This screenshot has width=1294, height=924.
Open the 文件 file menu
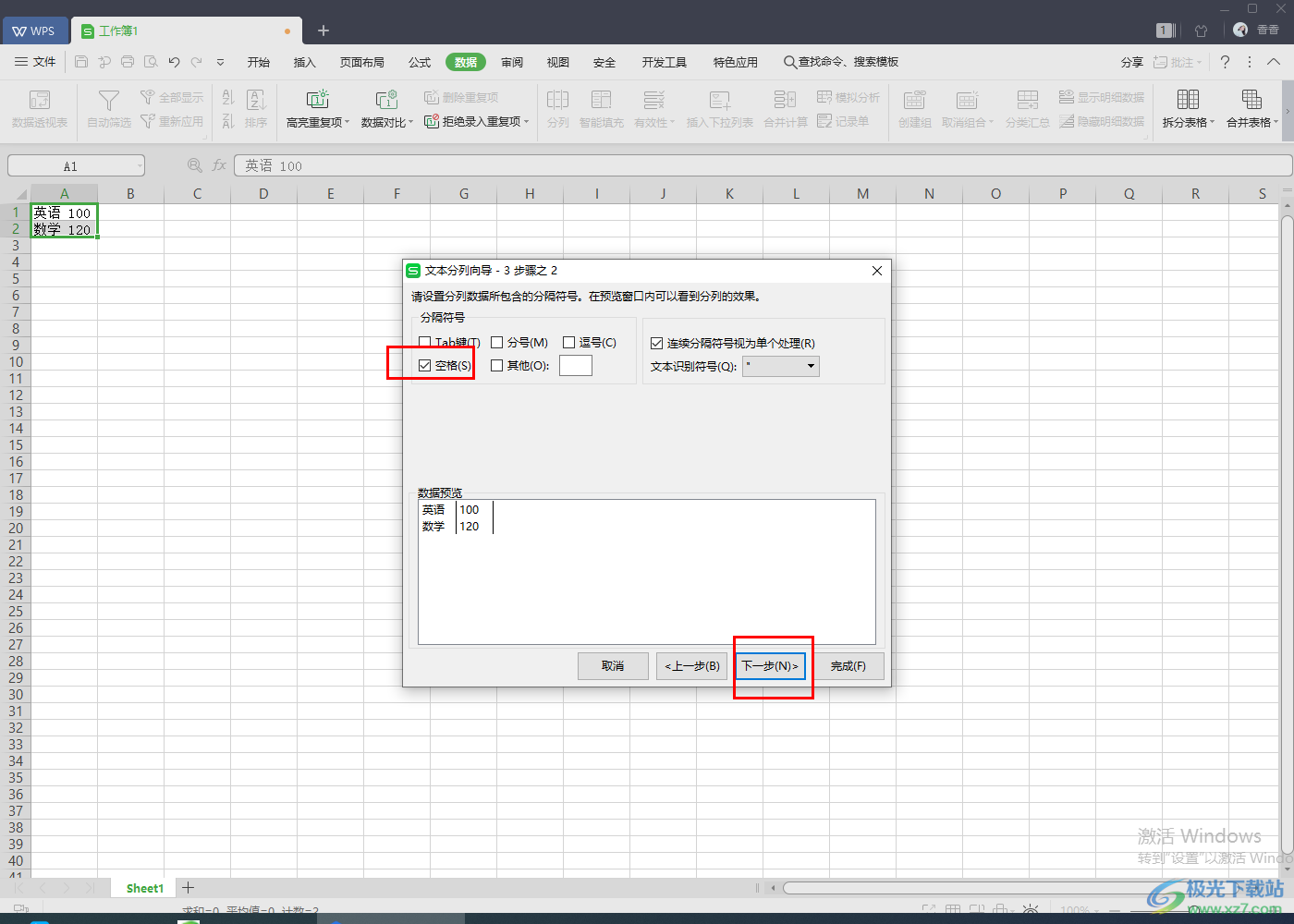click(35, 62)
